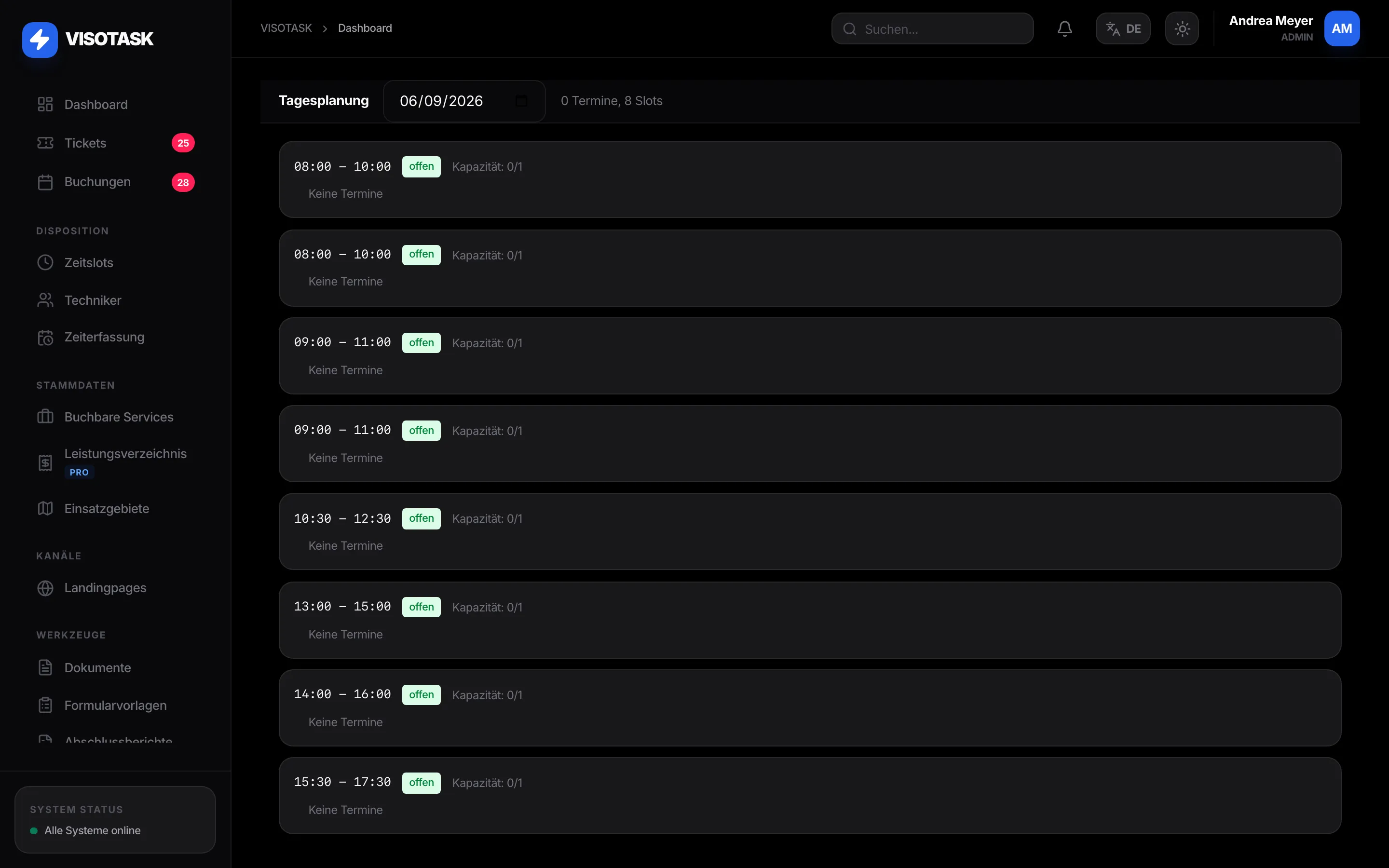Open Dokumente page
The image size is (1389, 868).
pos(115,668)
